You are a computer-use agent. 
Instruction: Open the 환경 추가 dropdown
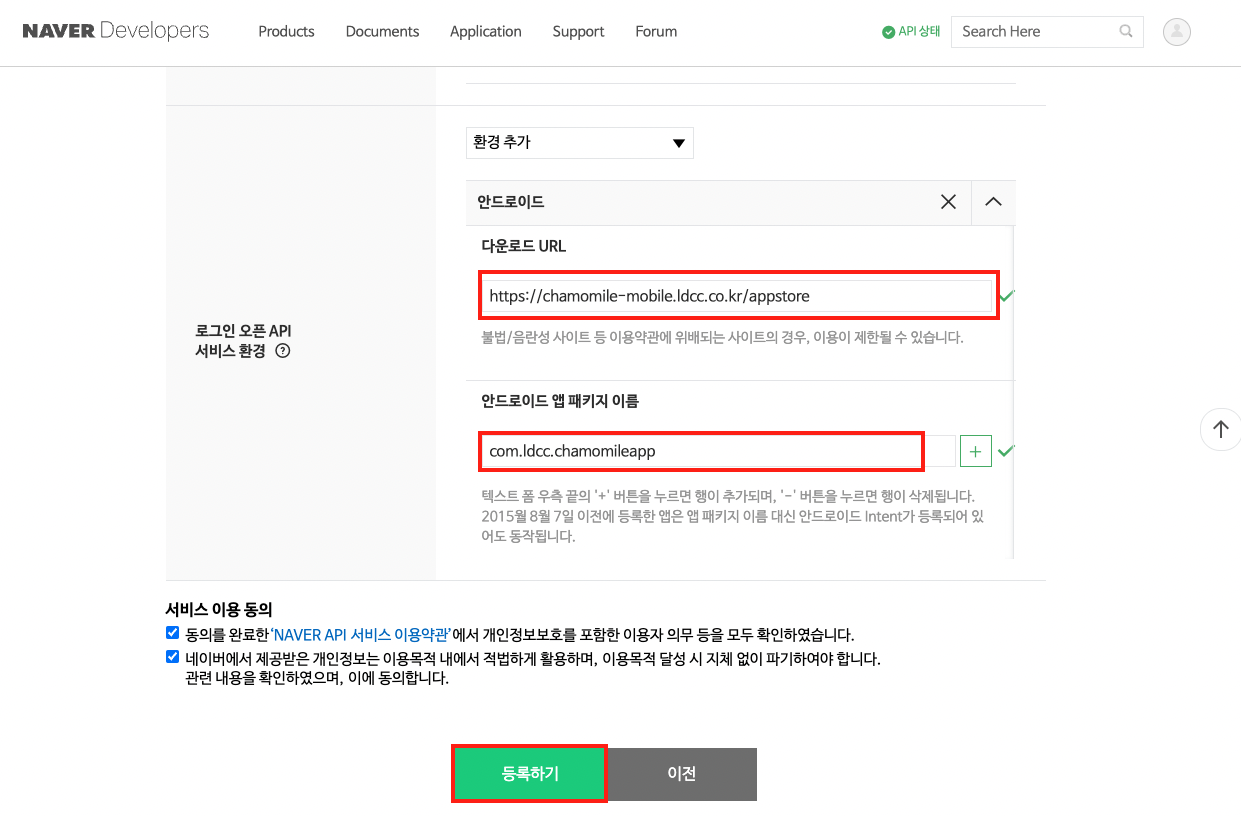(579, 143)
